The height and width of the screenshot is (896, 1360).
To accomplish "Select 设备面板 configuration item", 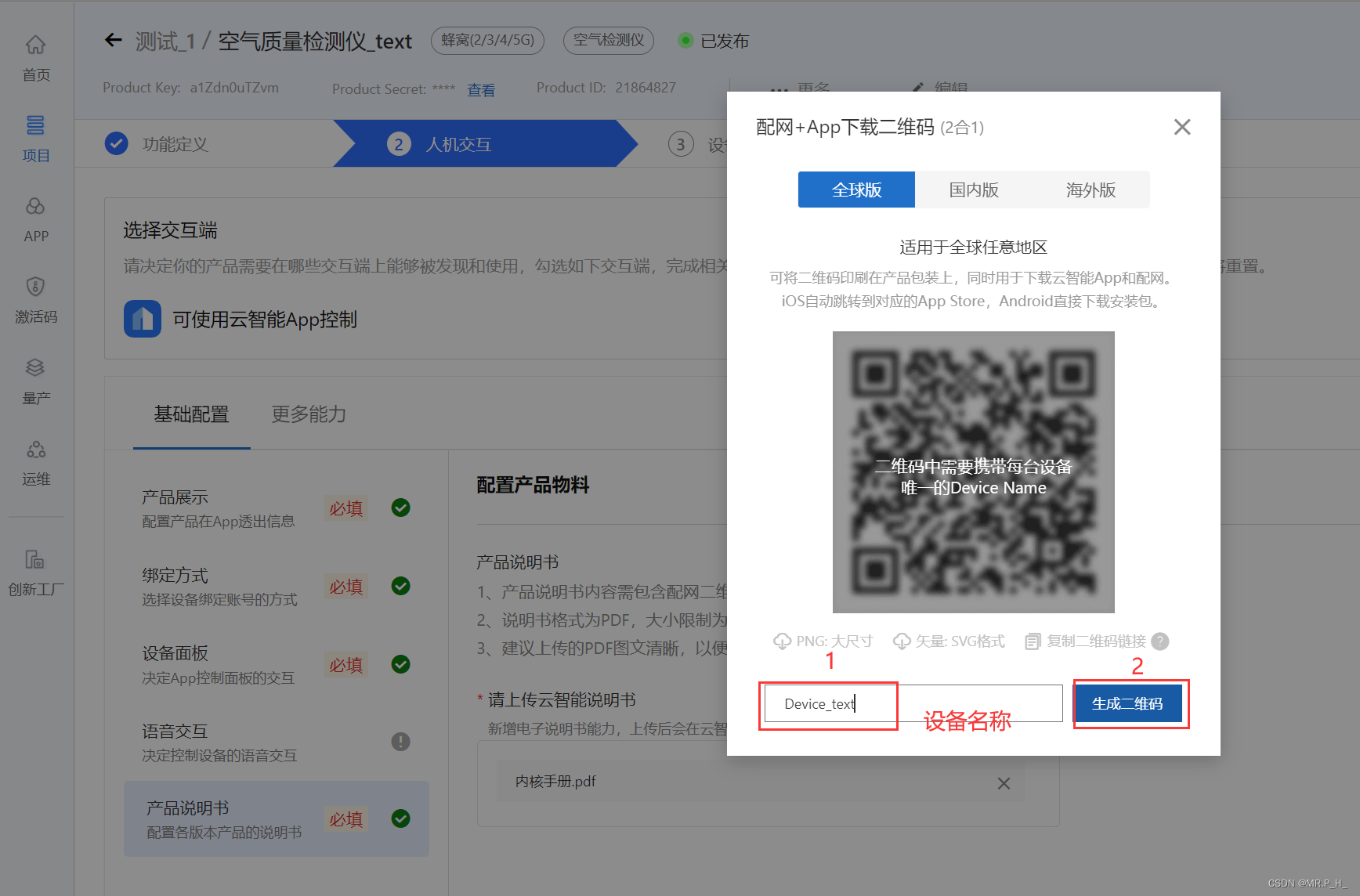I will tap(276, 665).
